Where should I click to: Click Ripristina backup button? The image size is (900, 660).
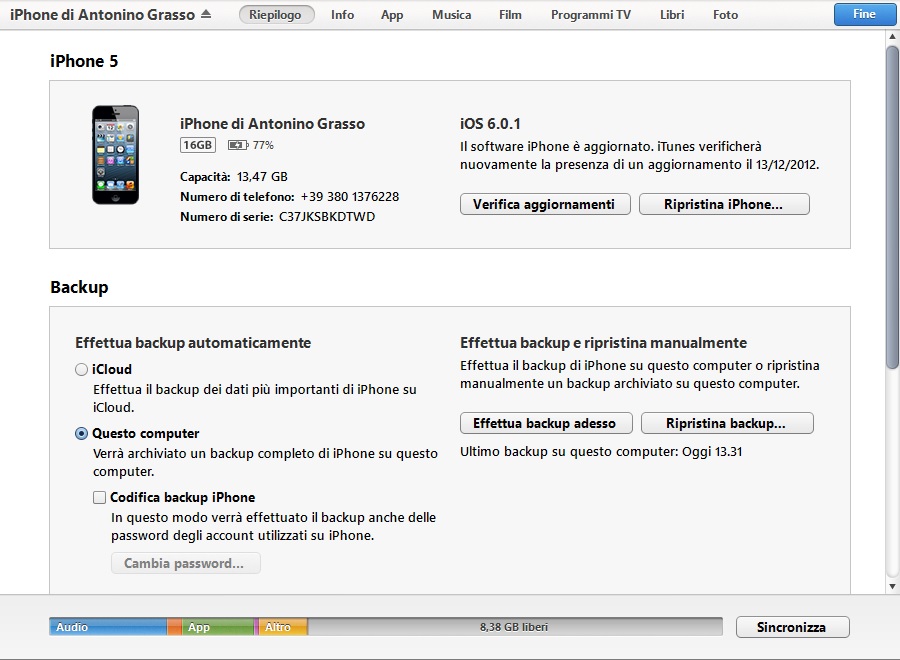pyautogui.click(x=727, y=423)
